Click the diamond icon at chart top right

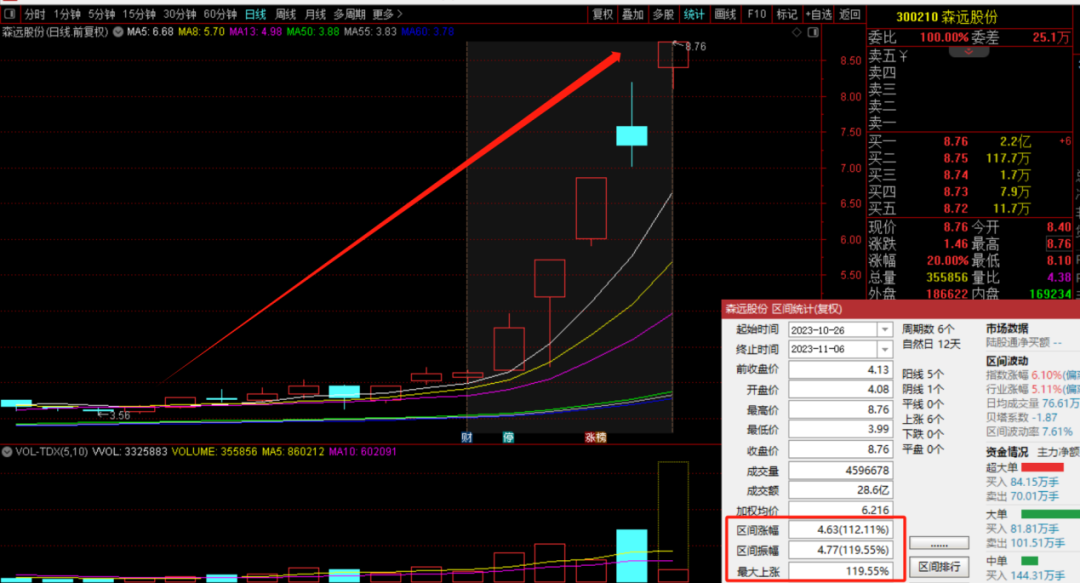coord(797,32)
